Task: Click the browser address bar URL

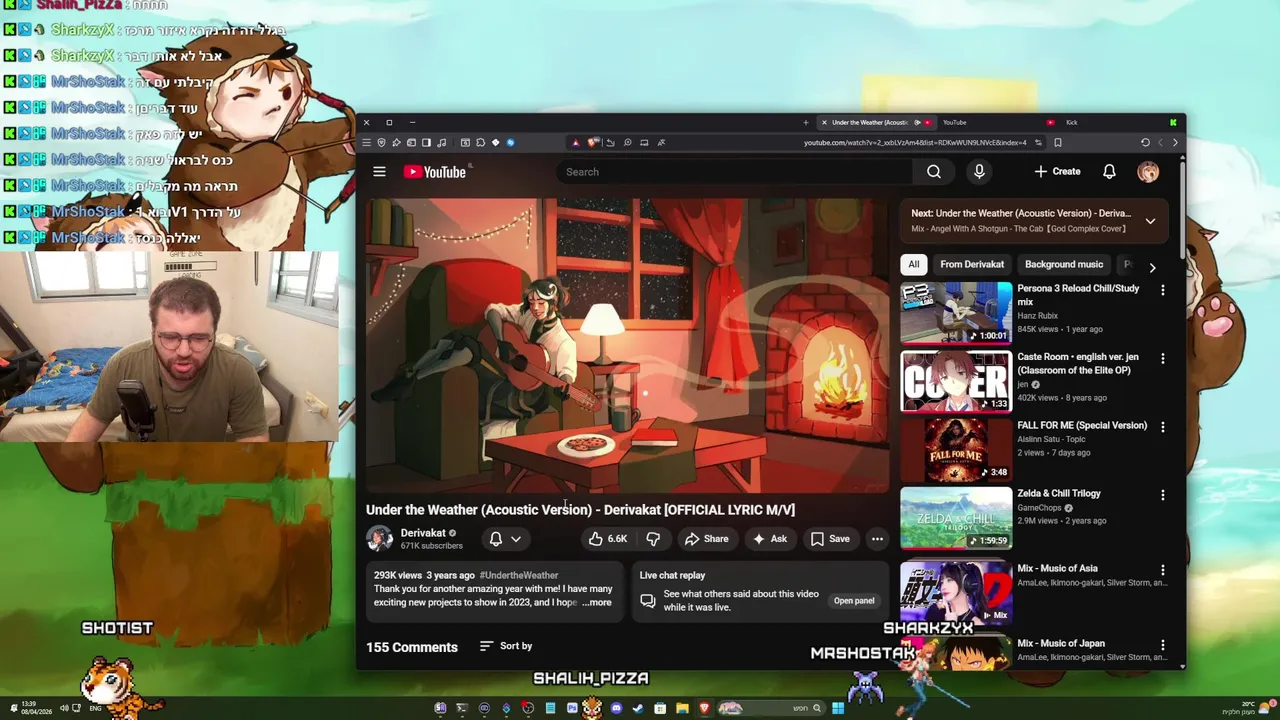Action: [x=915, y=142]
